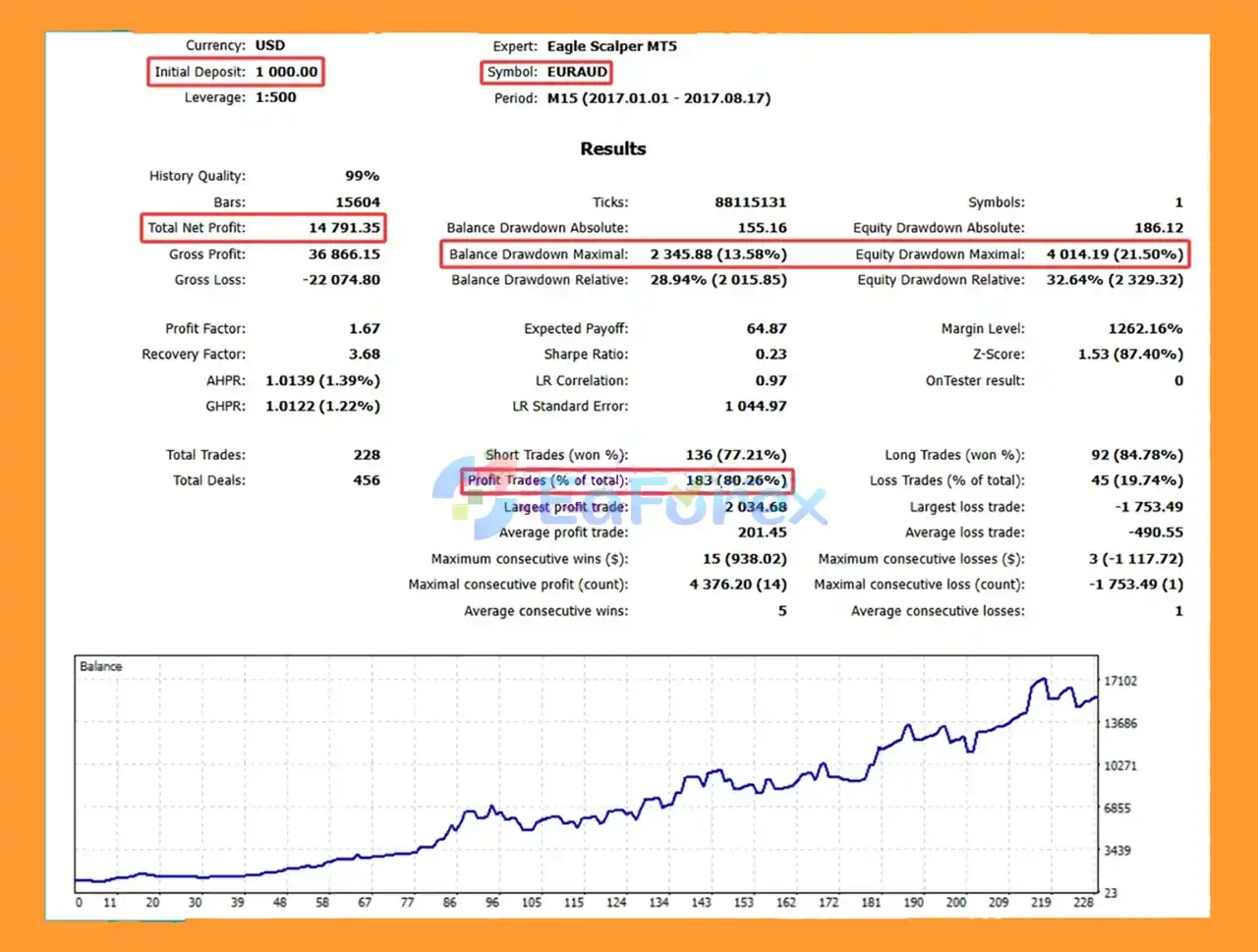The height and width of the screenshot is (952, 1258).
Task: Click the 17102 value on chart axis
Action: pyautogui.click(x=1119, y=681)
